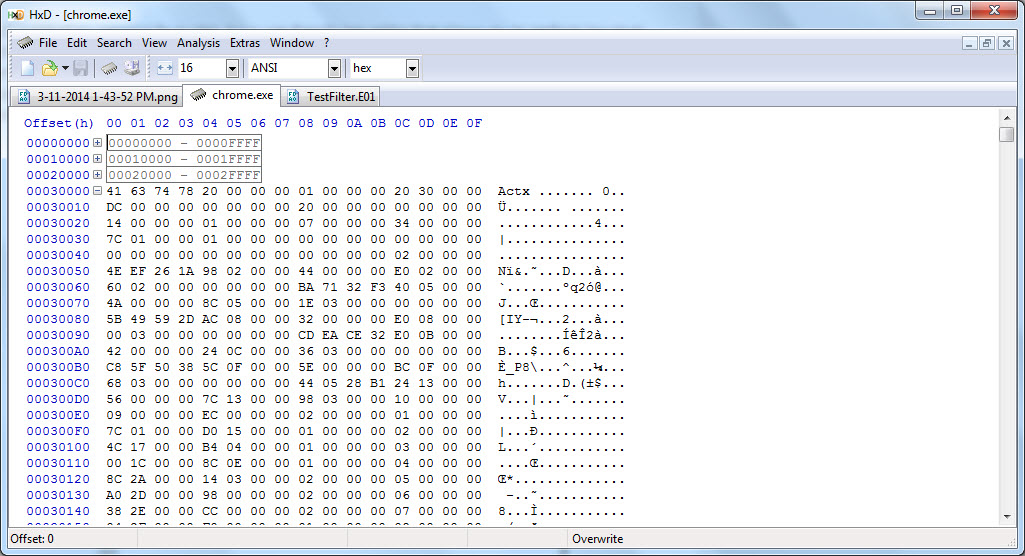Image resolution: width=1025 pixels, height=556 pixels.
Task: Close the inner document with the X icon
Action: click(1006, 43)
